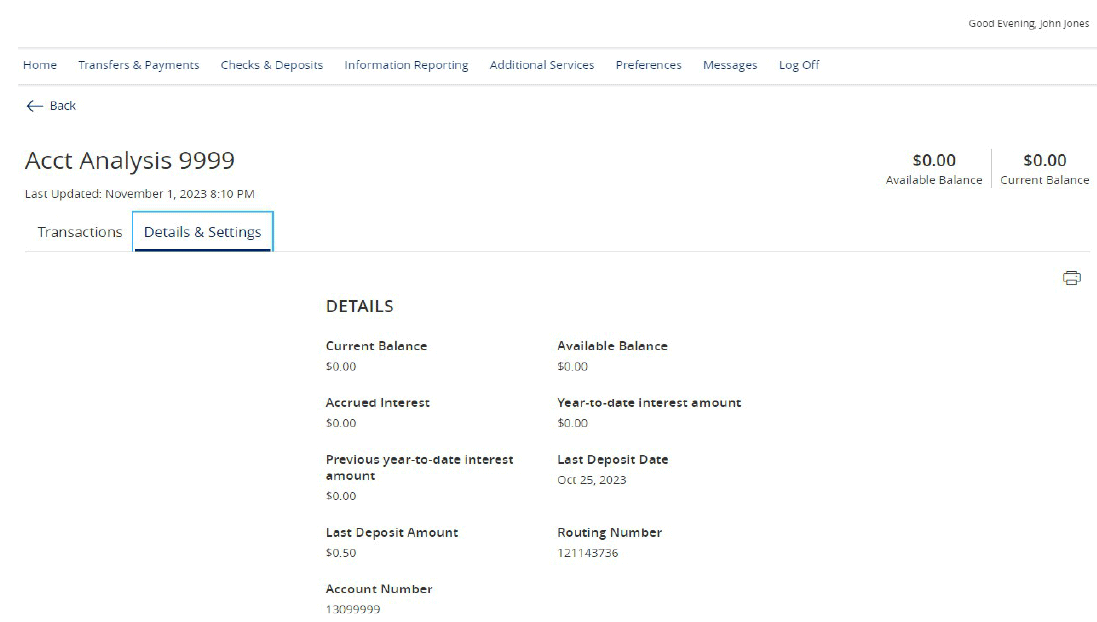Switch to the Transactions tab
1097x622 pixels.
(x=80, y=232)
